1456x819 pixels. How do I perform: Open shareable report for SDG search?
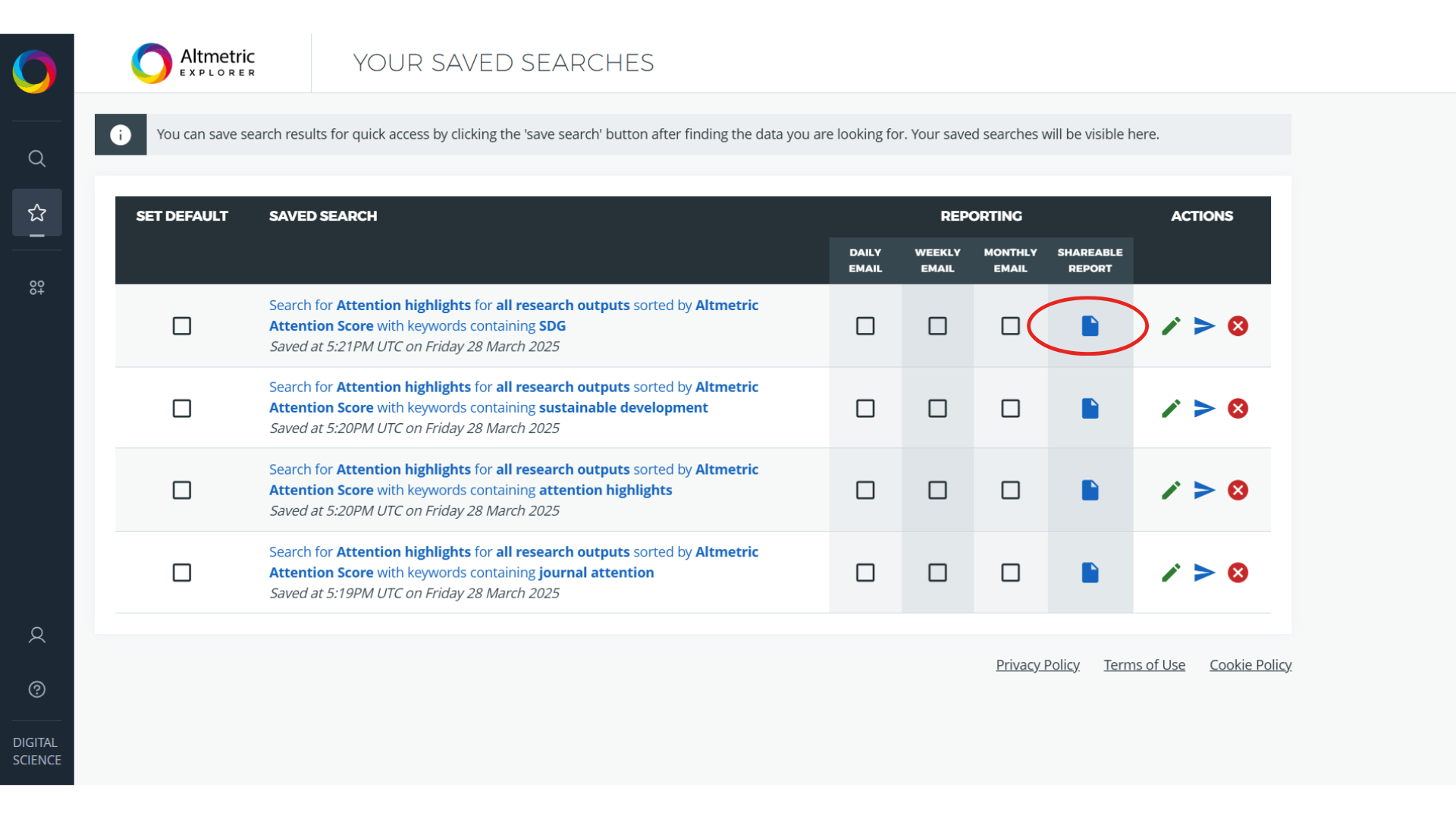pos(1090,326)
